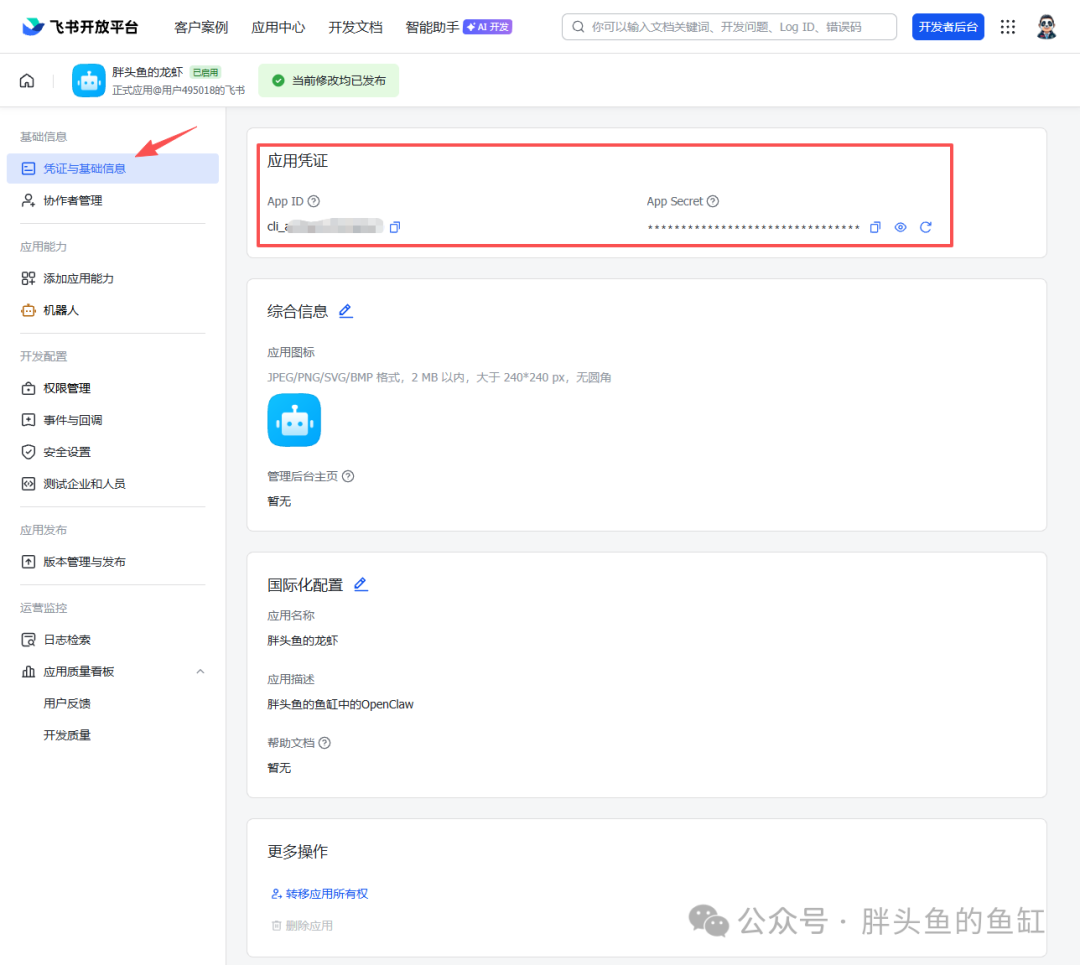Screen dimensions: 1080x965
Task: Edit 国际化配置 with pencil icon
Action: [360, 585]
